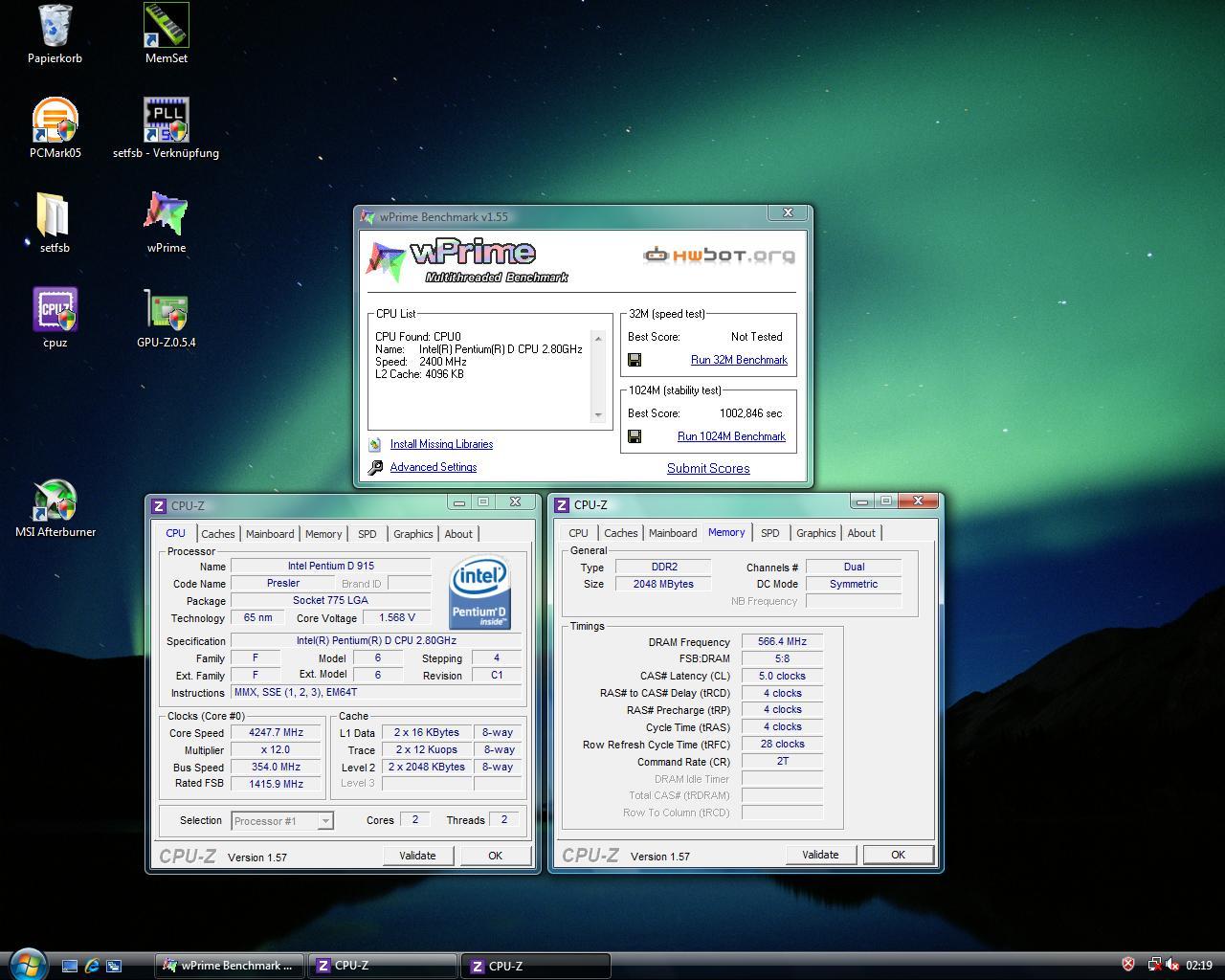Switch to Memory tab in left CPU-Z window
The width and height of the screenshot is (1225, 980).
[323, 534]
